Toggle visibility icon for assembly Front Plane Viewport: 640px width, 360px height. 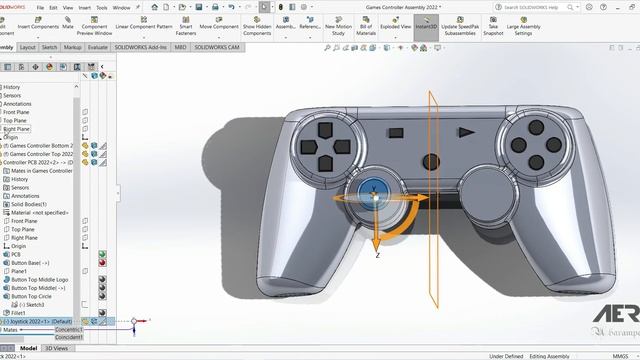(85, 112)
